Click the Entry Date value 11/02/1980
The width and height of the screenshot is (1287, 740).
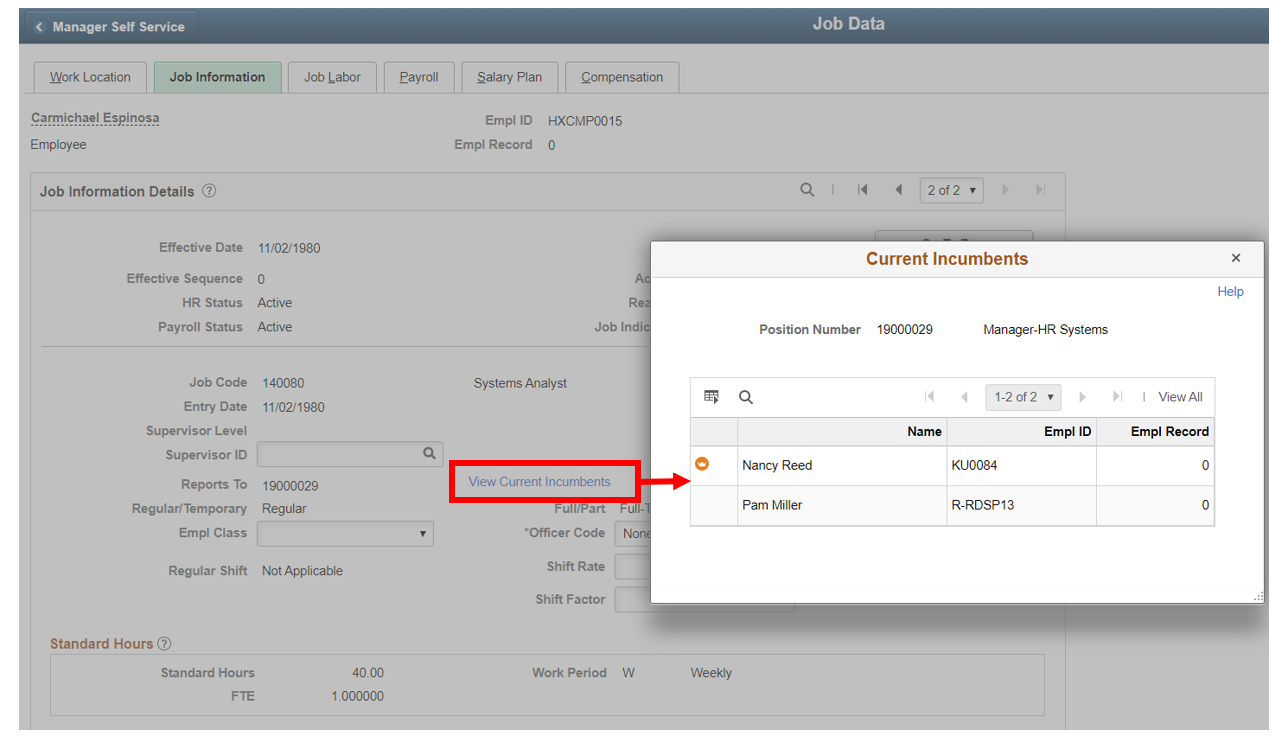pyautogui.click(x=293, y=407)
